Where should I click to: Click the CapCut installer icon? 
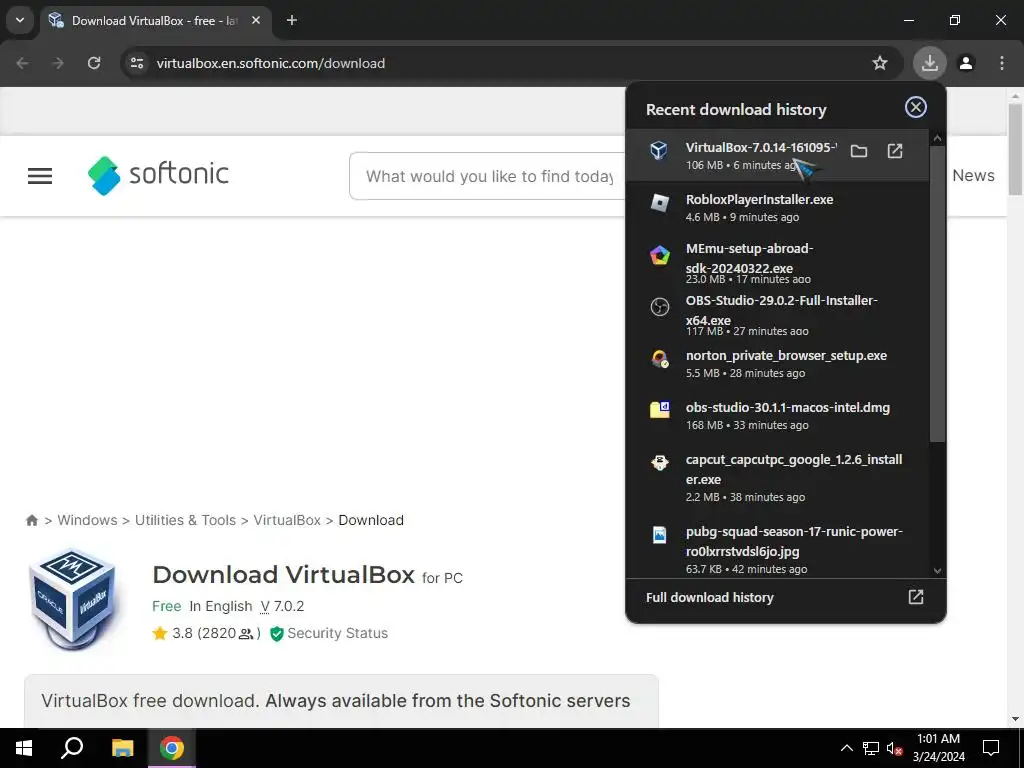click(x=660, y=463)
